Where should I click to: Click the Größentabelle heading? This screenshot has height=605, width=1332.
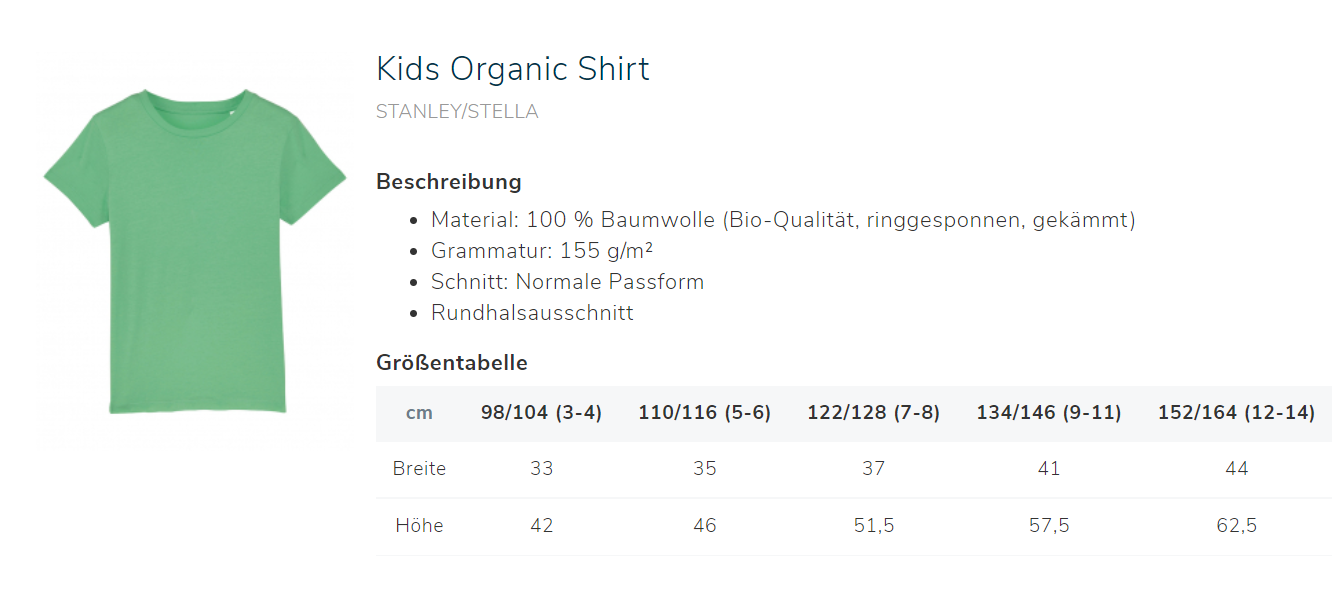click(x=452, y=363)
